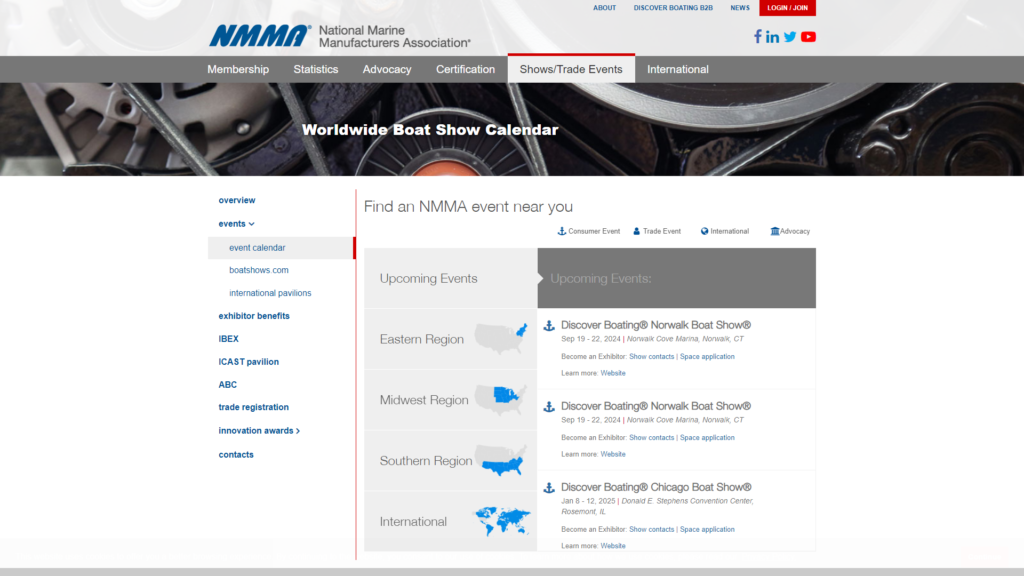Click the LOGIN / JOIN button
Image resolution: width=1024 pixels, height=576 pixels.
click(x=787, y=8)
